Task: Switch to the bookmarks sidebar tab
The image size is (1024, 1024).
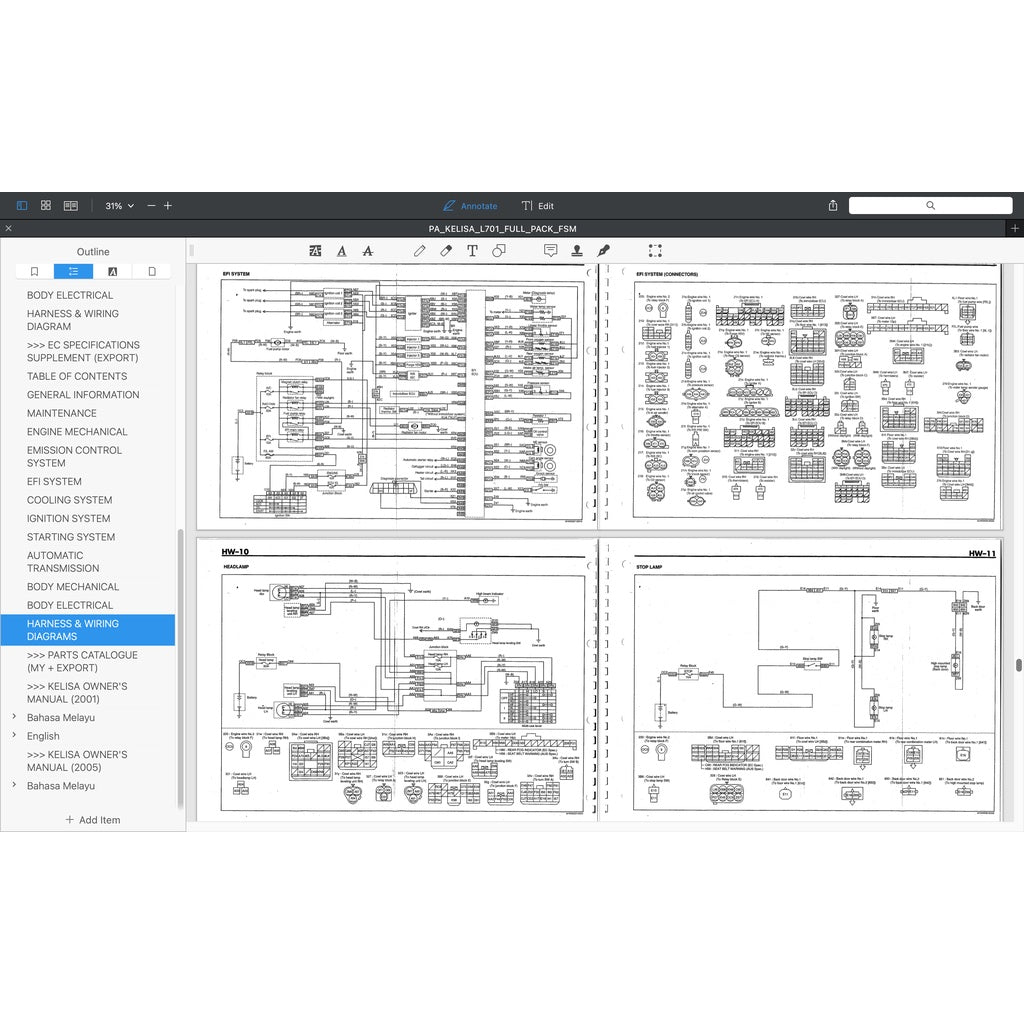Action: [35, 271]
